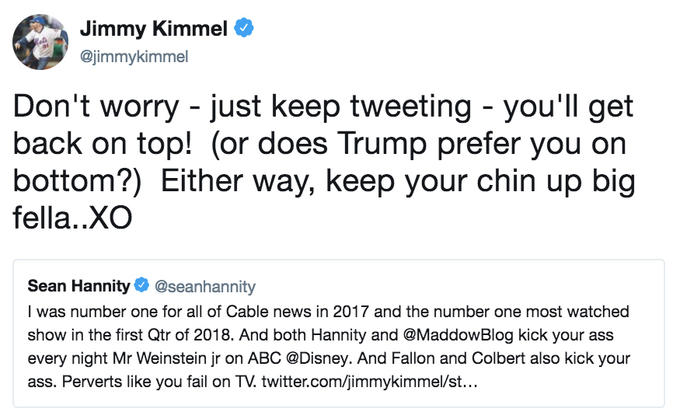Click the year "2017" in quoted tweet
This screenshot has height=419, width=680.
pos(351,311)
